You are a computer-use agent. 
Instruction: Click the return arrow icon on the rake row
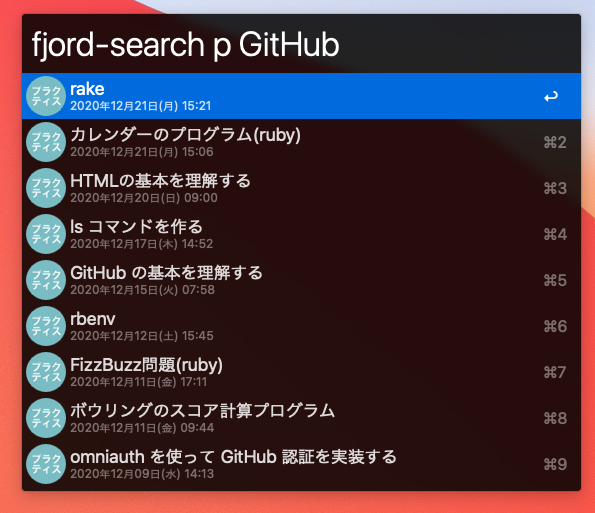pyautogui.click(x=551, y=96)
